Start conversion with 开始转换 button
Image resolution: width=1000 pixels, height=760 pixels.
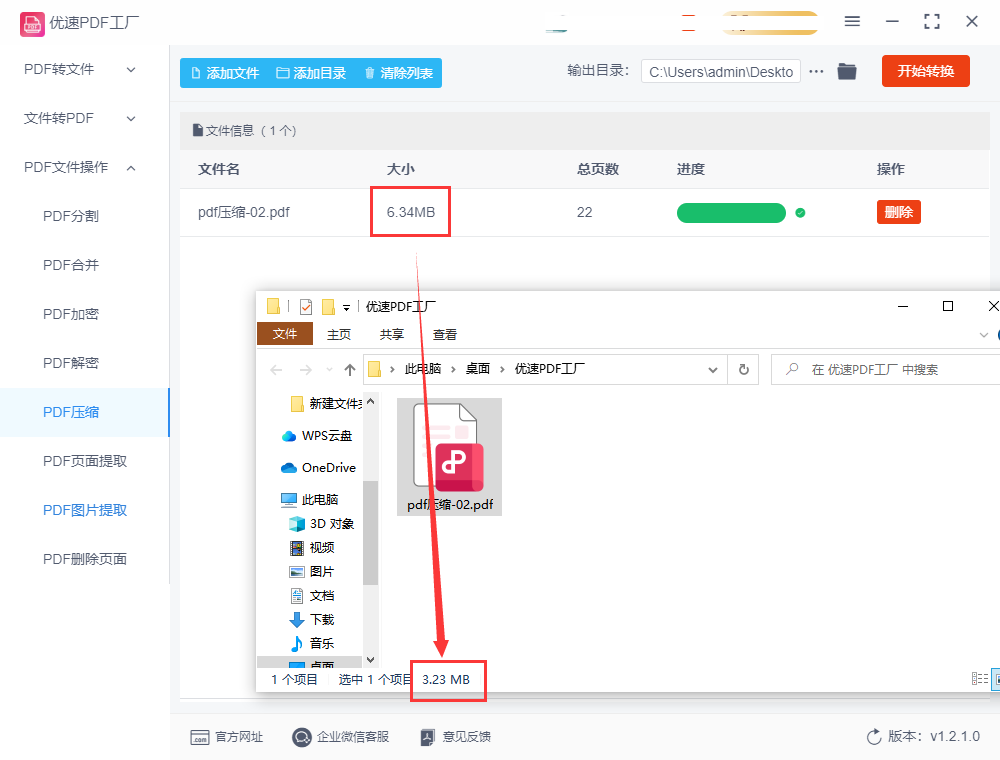click(x=925, y=71)
